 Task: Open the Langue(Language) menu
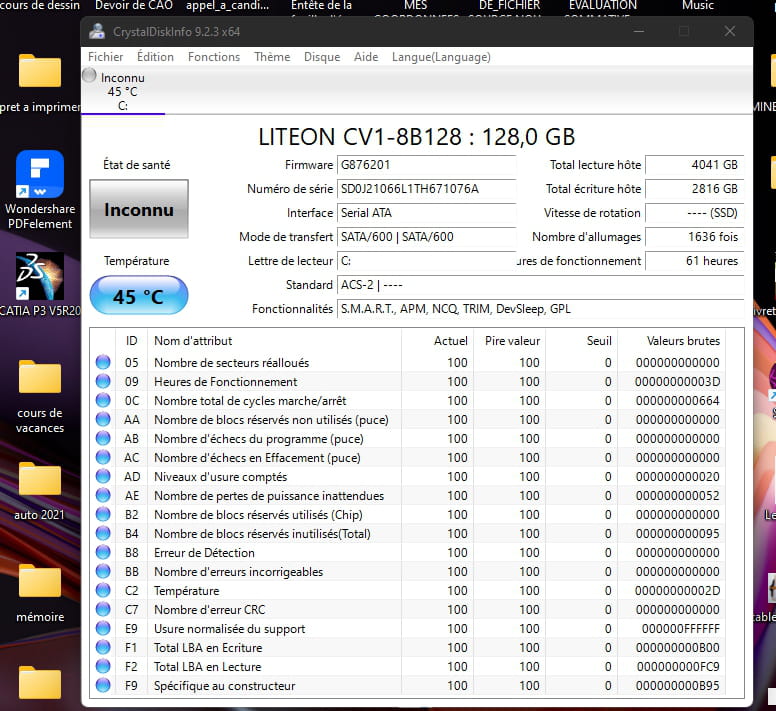pos(441,57)
